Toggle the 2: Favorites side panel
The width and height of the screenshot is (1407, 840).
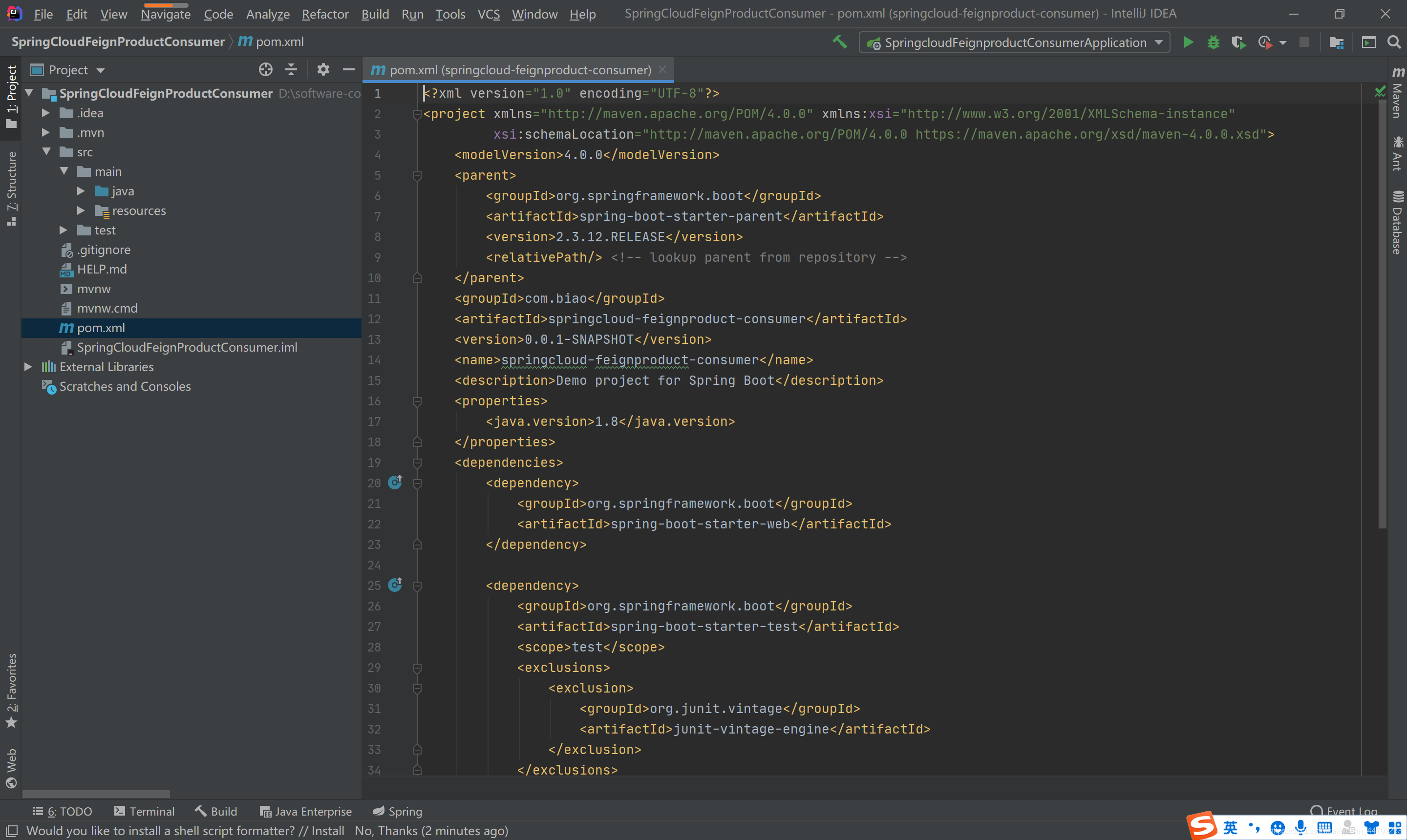[11, 691]
